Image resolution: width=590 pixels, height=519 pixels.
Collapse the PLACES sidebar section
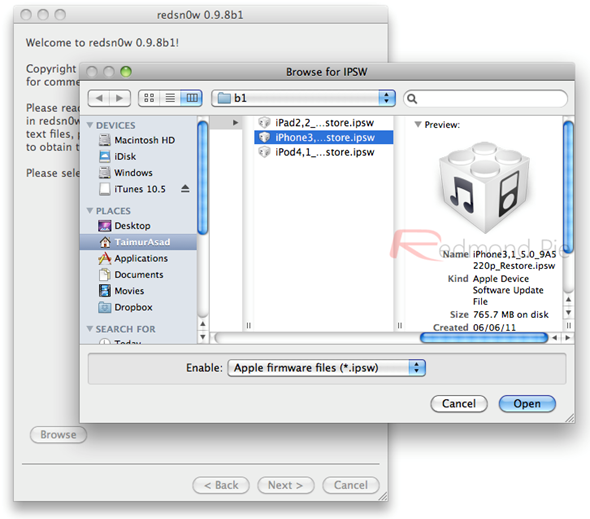tap(90, 210)
